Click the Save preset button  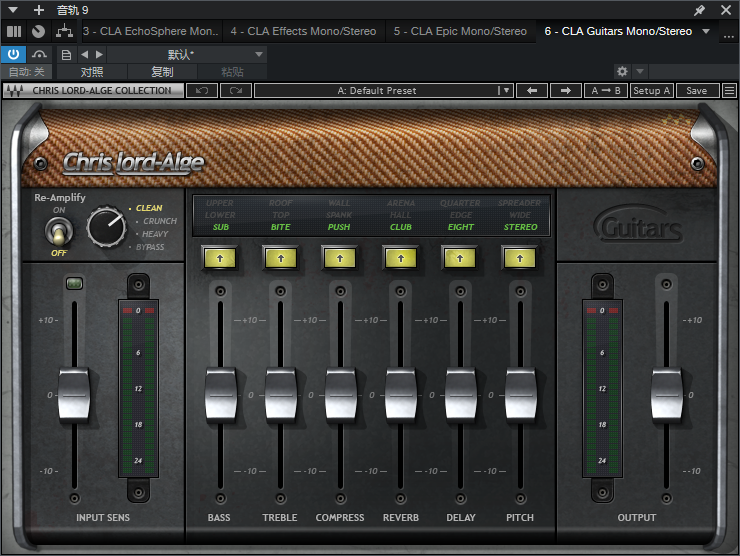[x=697, y=91]
